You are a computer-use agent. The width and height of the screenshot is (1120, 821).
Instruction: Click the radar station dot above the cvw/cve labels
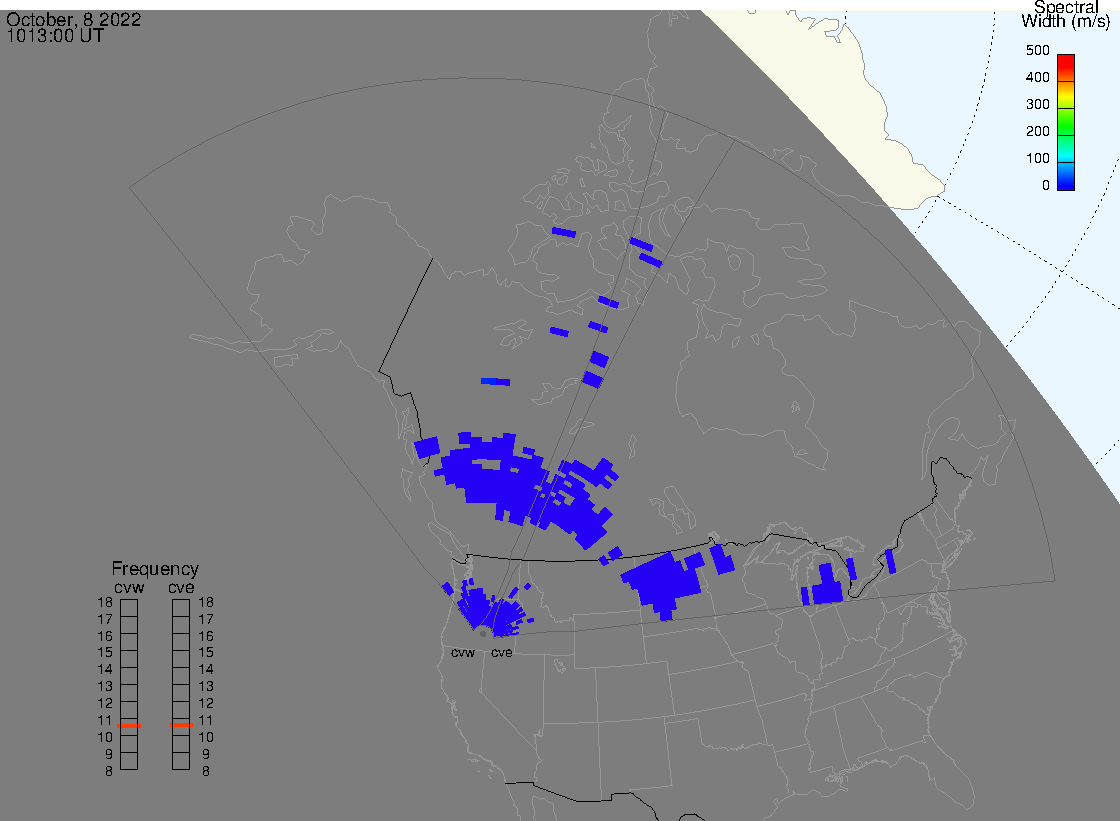point(484,634)
